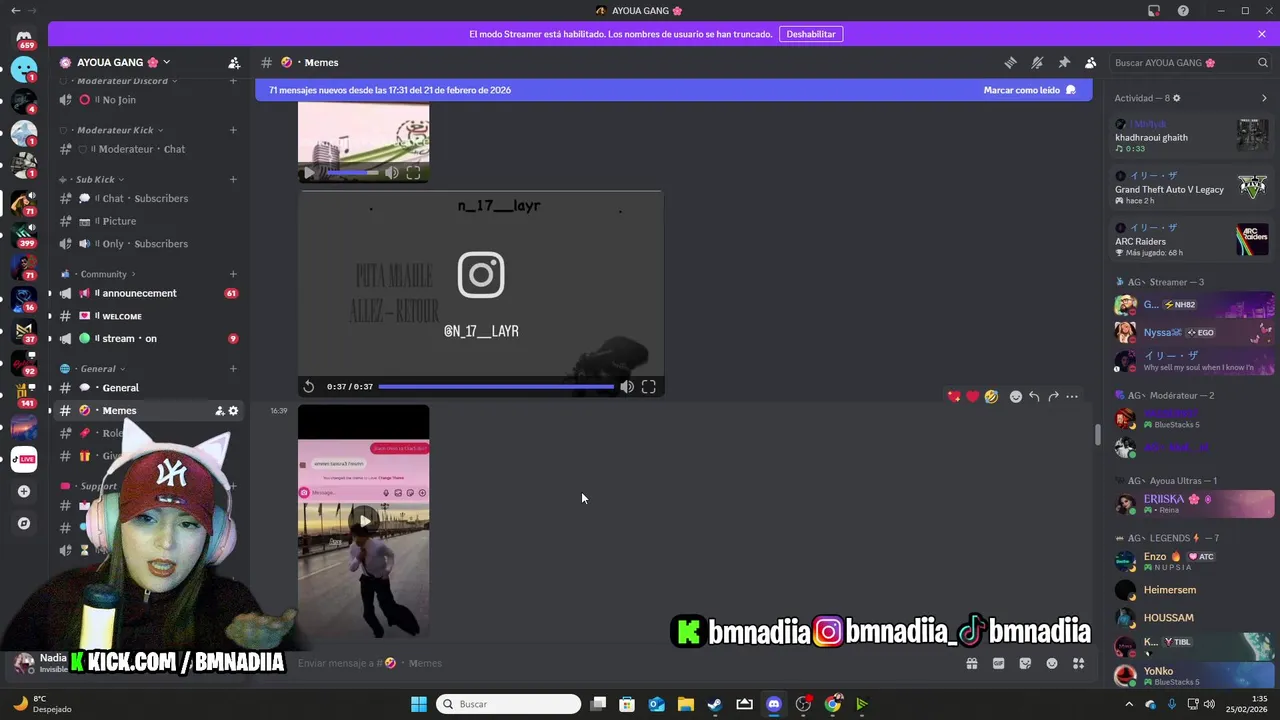Fullscreen the n_17__layr Instagram video

649,387
